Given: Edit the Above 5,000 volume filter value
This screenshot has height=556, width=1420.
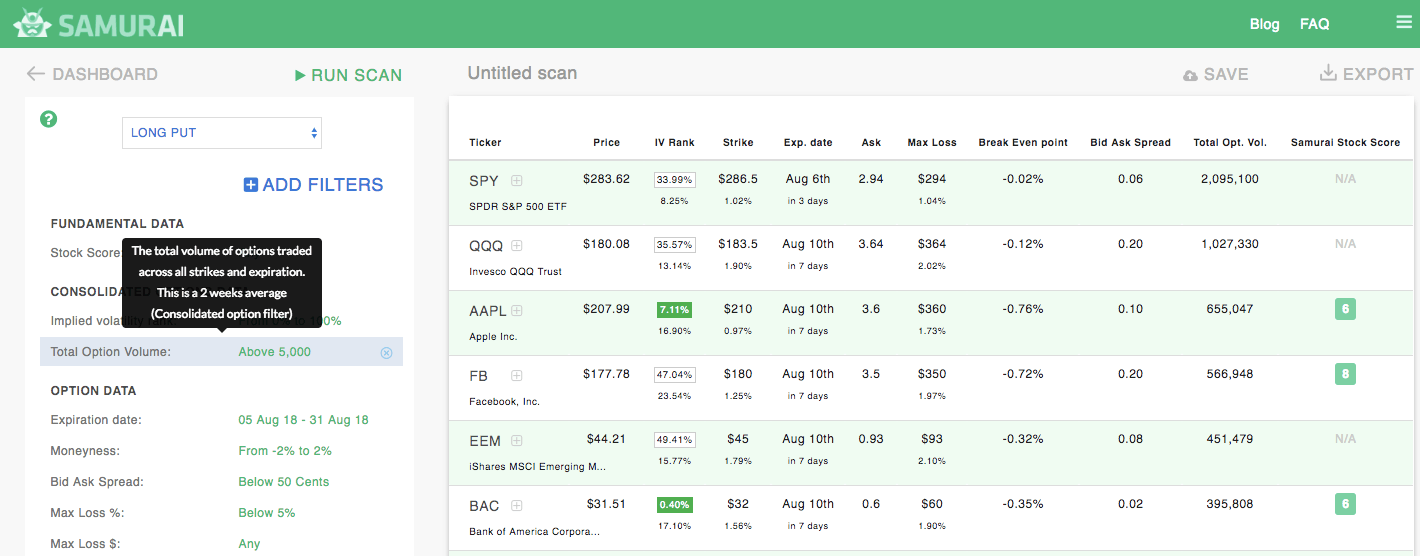Looking at the screenshot, I should point(274,352).
